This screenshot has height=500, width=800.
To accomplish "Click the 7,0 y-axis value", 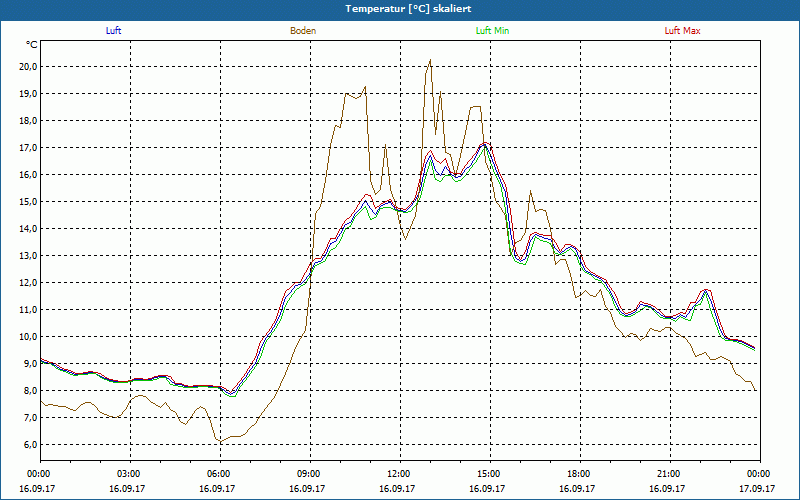I will click(x=30, y=418).
